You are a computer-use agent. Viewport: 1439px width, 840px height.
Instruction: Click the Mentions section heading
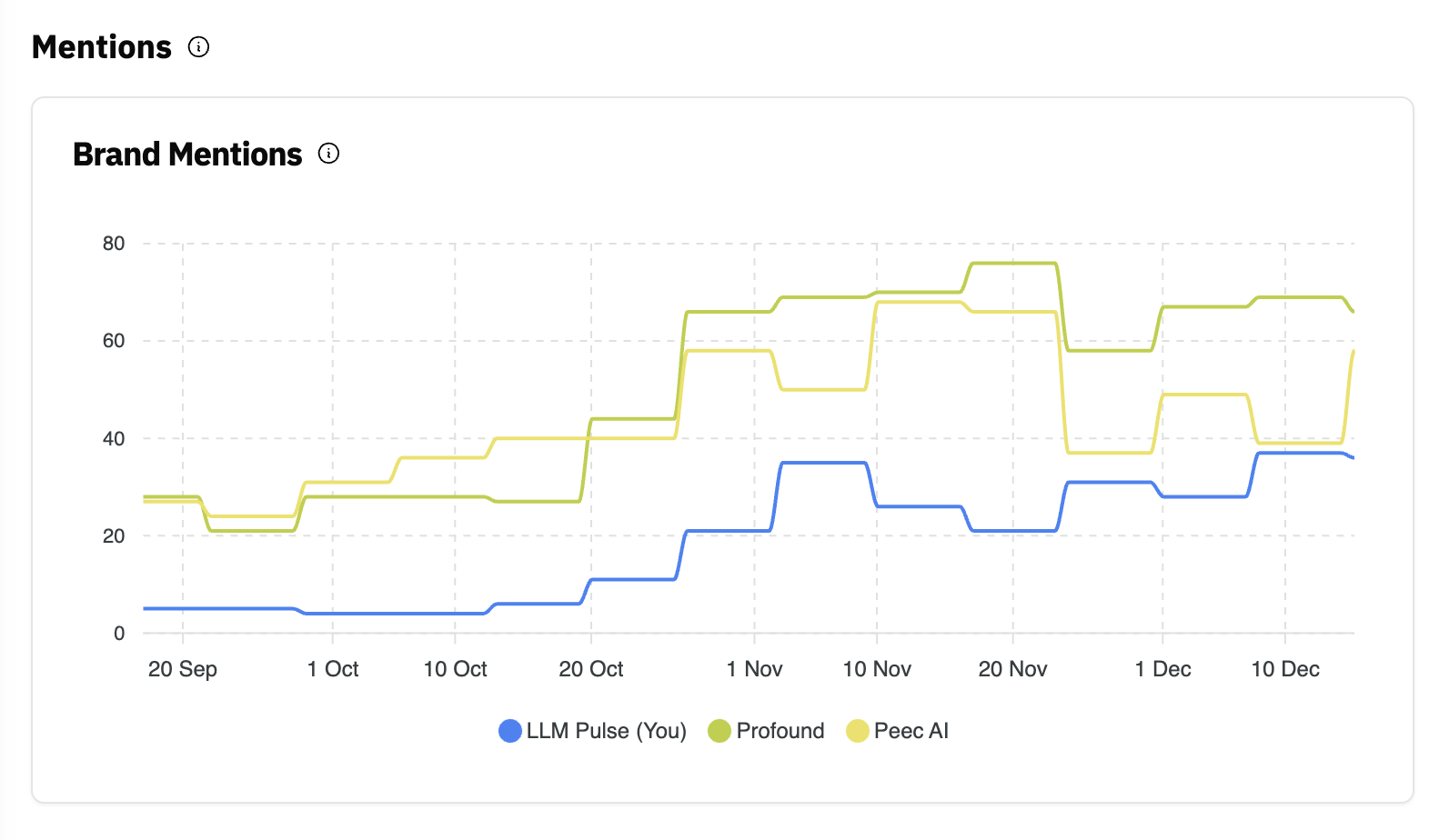tap(102, 47)
